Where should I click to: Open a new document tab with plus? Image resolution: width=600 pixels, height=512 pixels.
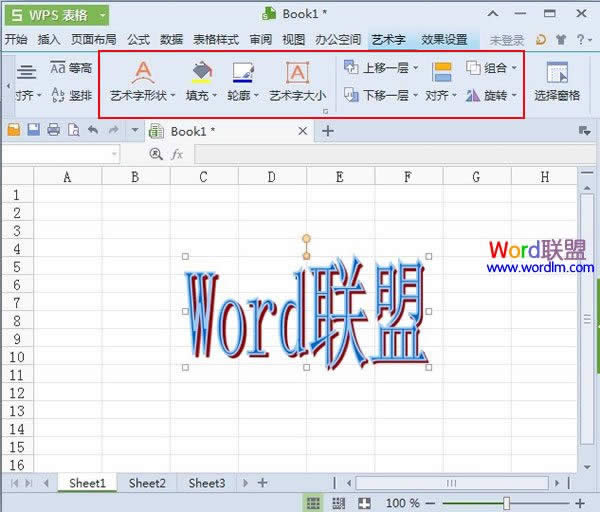[328, 131]
